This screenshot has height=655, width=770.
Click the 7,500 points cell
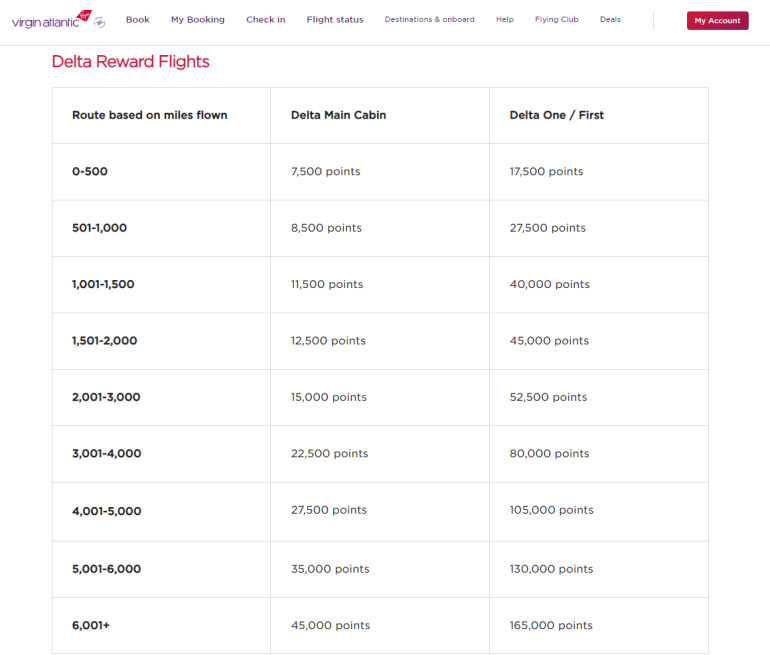click(325, 172)
